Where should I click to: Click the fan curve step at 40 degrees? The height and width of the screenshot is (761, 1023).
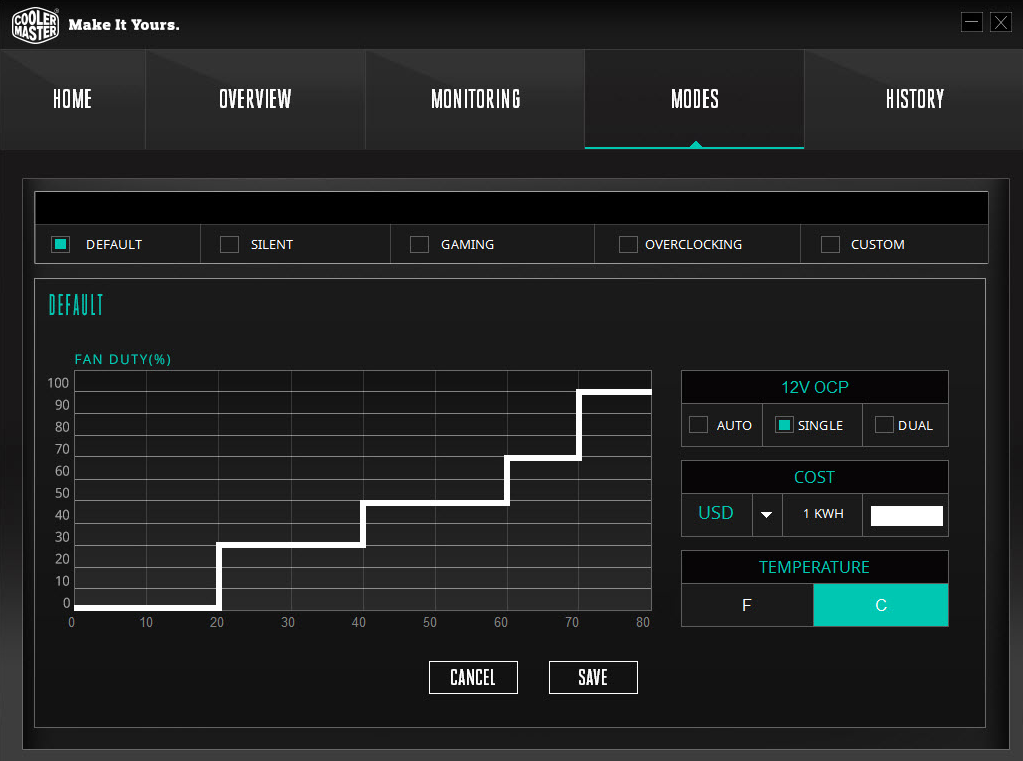coord(363,523)
